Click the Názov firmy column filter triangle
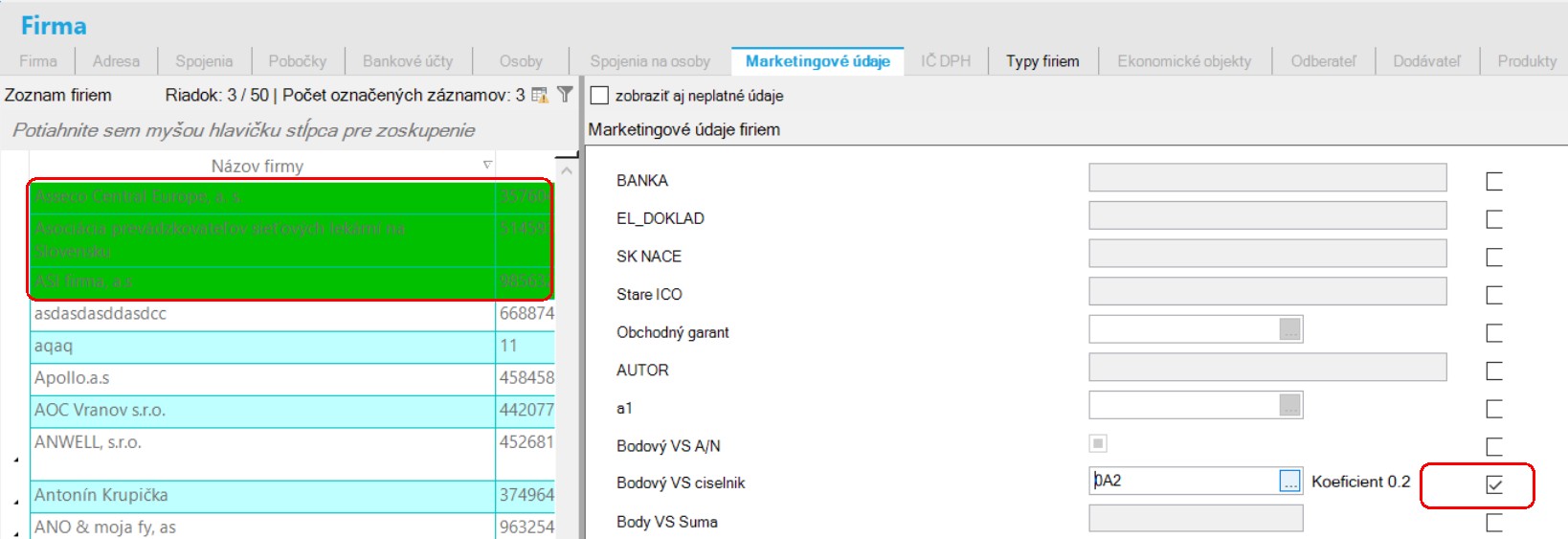The height and width of the screenshot is (539, 1568). pos(487,166)
